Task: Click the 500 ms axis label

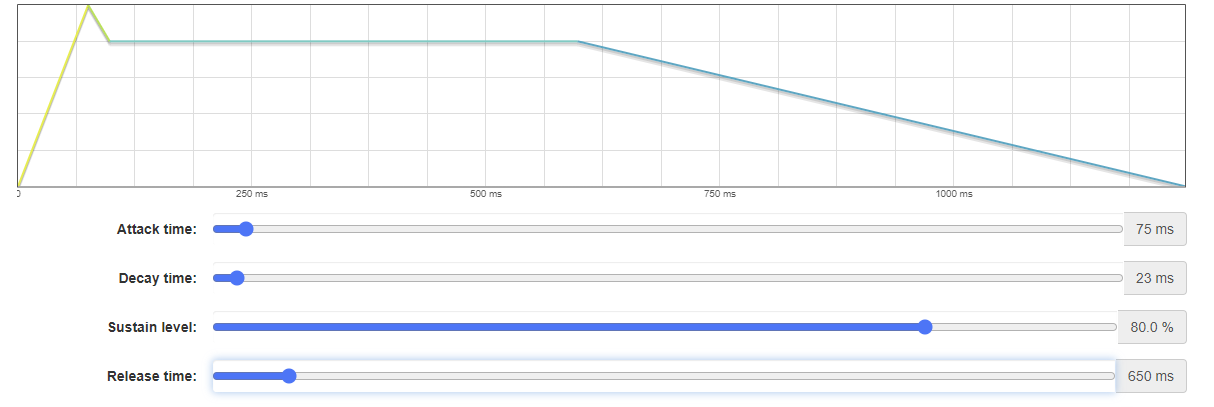Action: pyautogui.click(x=485, y=194)
